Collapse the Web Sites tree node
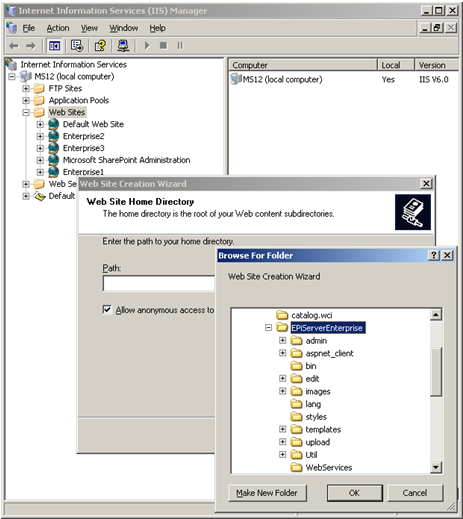This screenshot has height=519, width=463. point(26,112)
